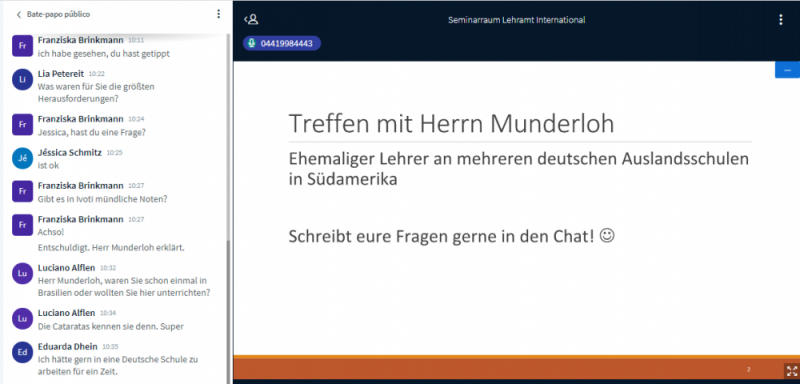
Task: Click Franziska Brinkmann avatar at 10:11
Action: tap(22, 46)
